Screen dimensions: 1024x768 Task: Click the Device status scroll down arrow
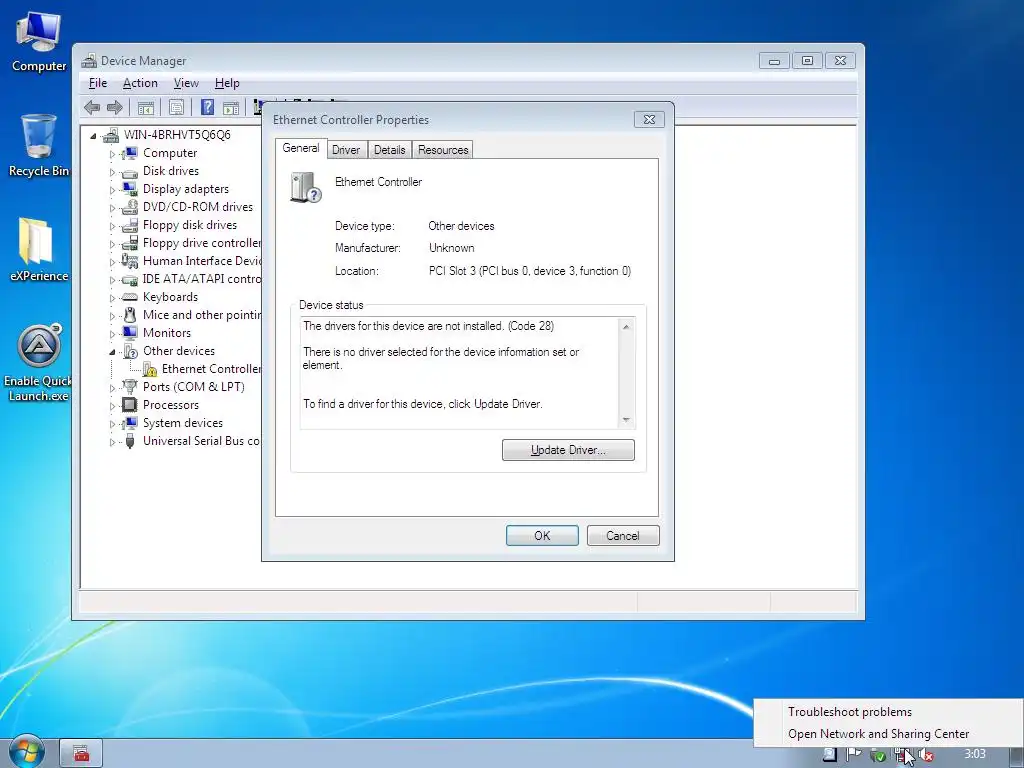[x=626, y=420]
